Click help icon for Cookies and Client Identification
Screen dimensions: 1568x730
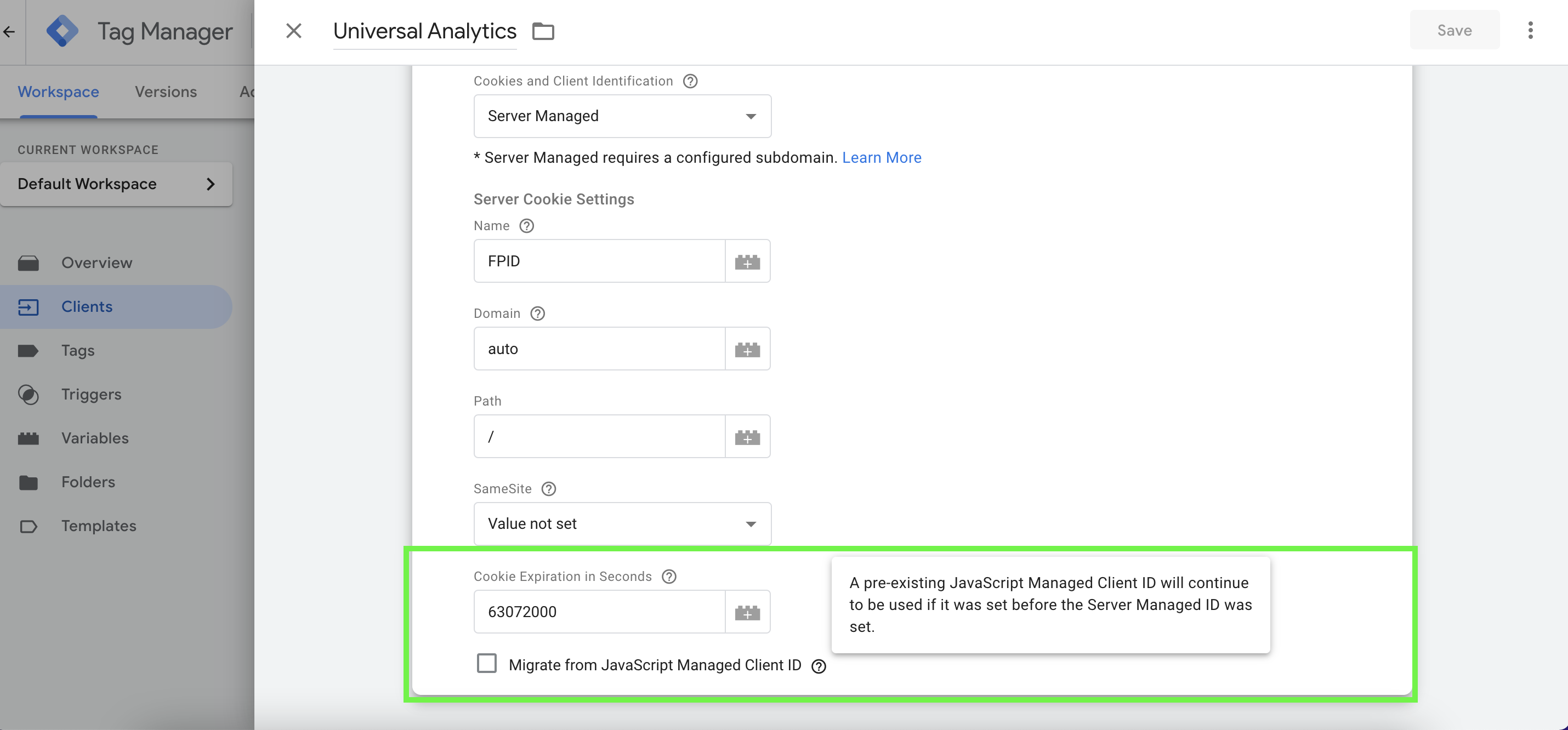690,81
